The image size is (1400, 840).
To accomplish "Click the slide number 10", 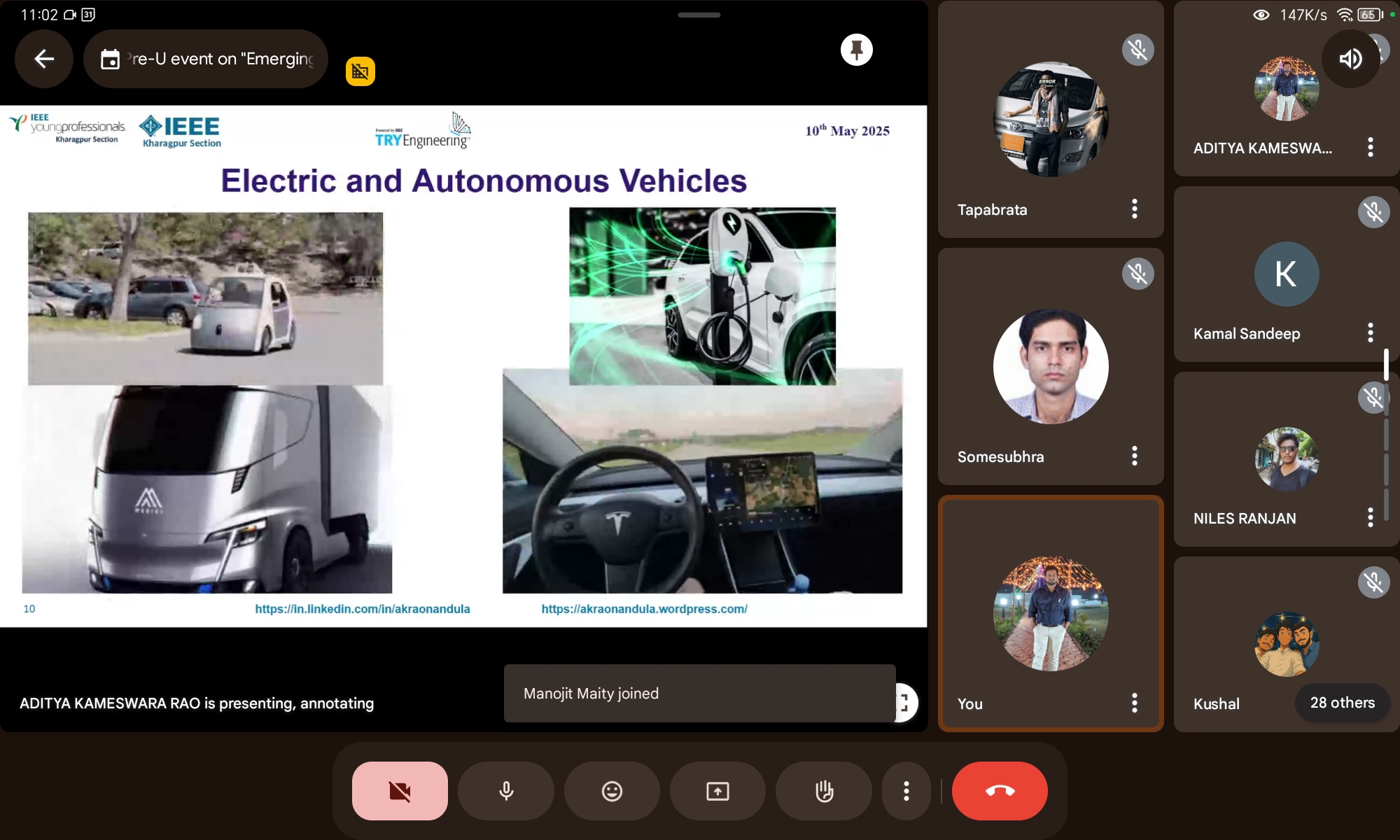I will (x=29, y=609).
